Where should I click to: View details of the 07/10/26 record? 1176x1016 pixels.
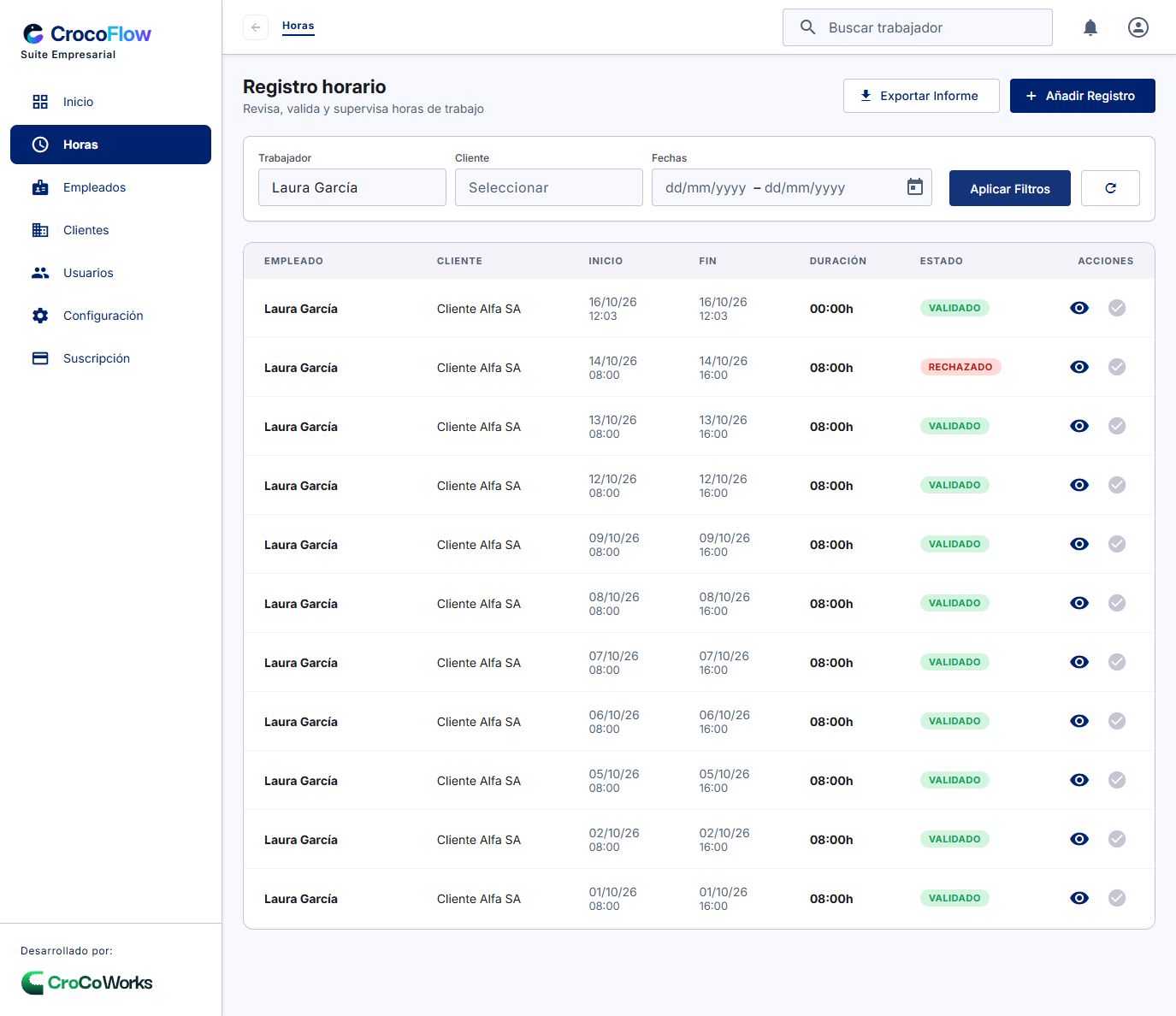(1079, 662)
